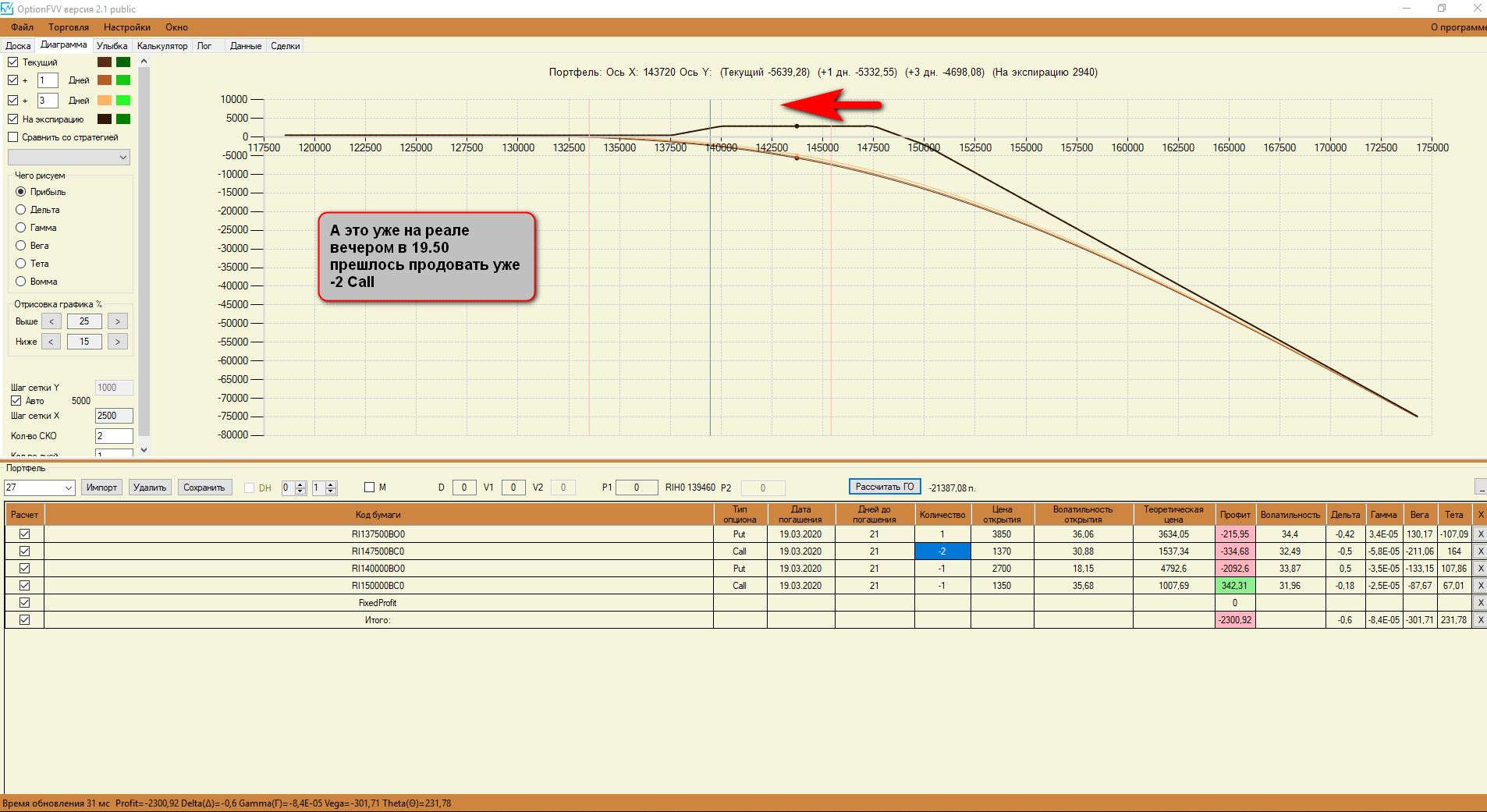This screenshot has width=1487, height=812.
Task: Switch to the Улыбка tab
Action: [x=112, y=46]
